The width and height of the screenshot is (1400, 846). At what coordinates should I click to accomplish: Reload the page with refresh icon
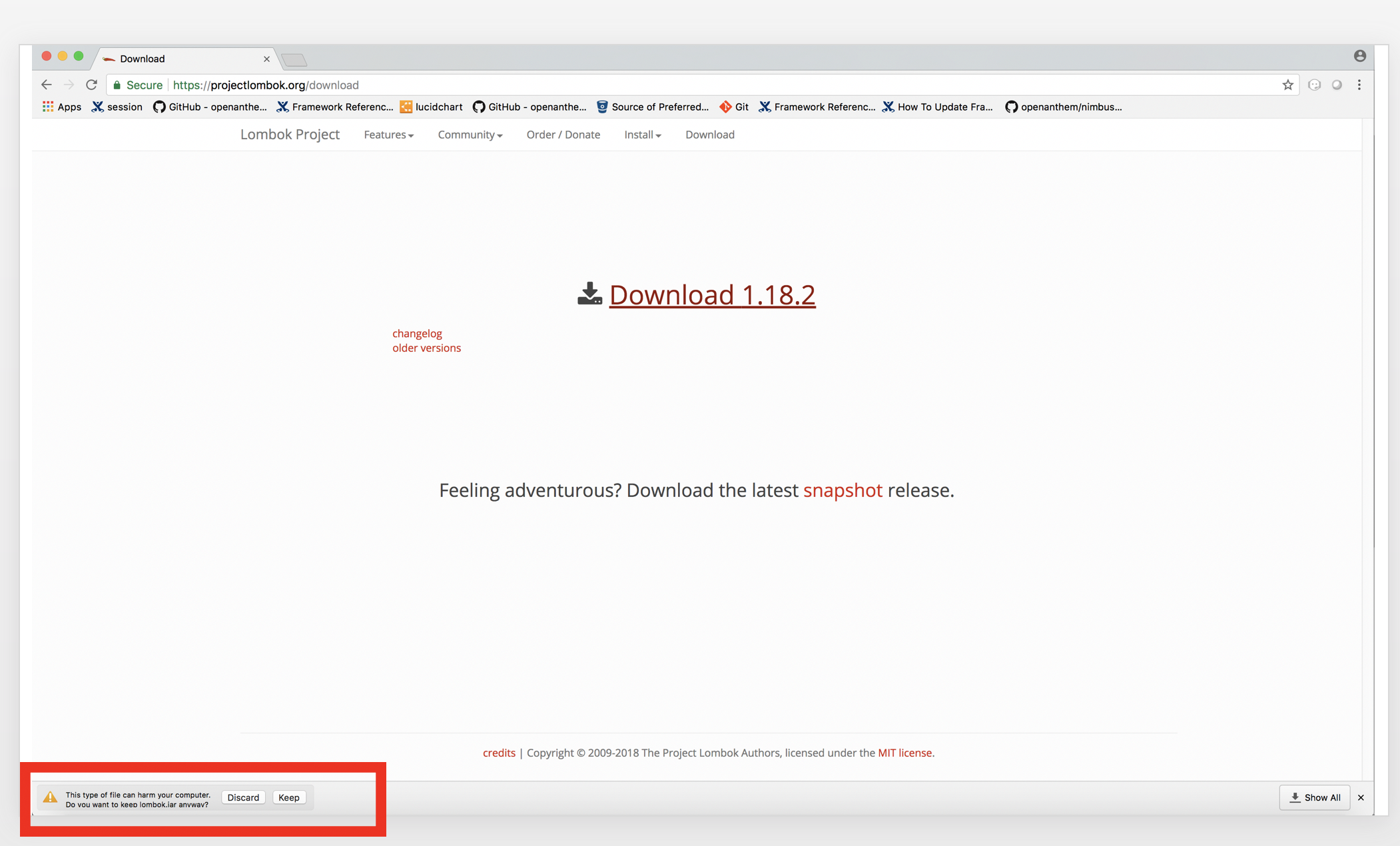pos(91,85)
